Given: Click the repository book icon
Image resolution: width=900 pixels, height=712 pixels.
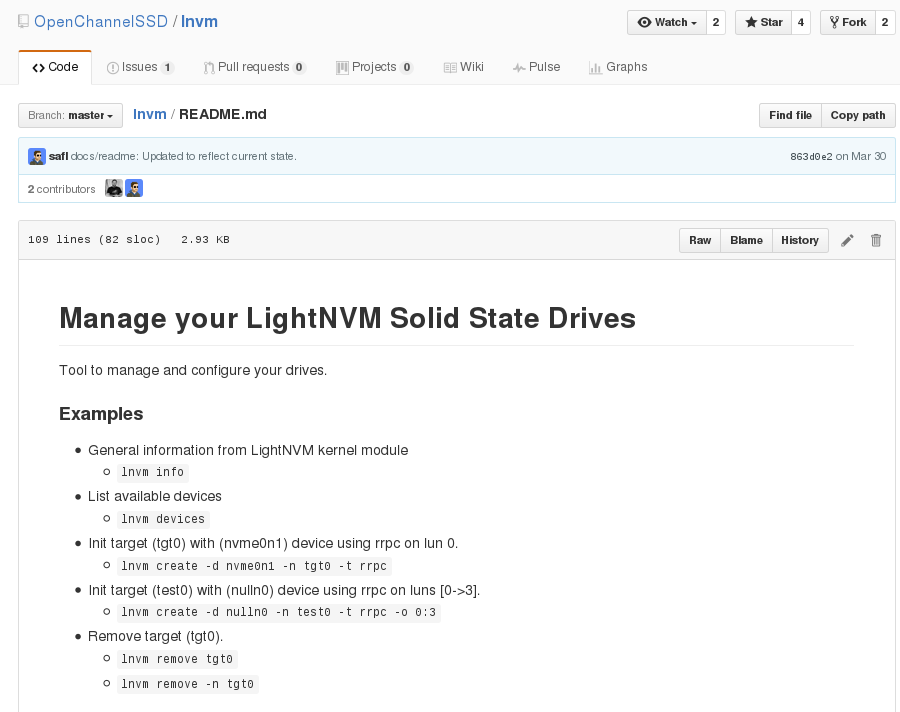Looking at the screenshot, I should point(23,22).
